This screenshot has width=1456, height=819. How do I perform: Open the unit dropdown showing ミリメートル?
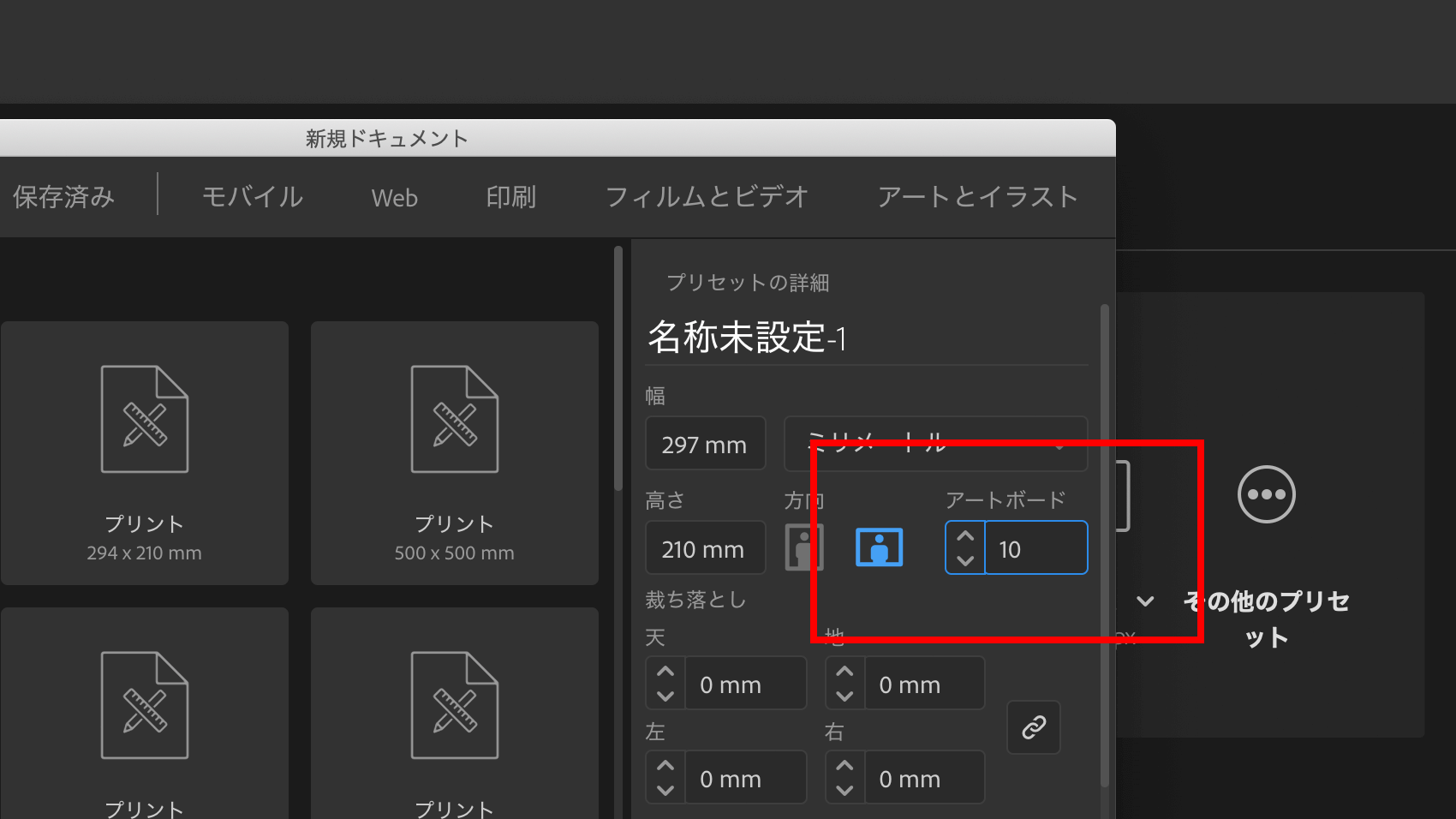934,444
